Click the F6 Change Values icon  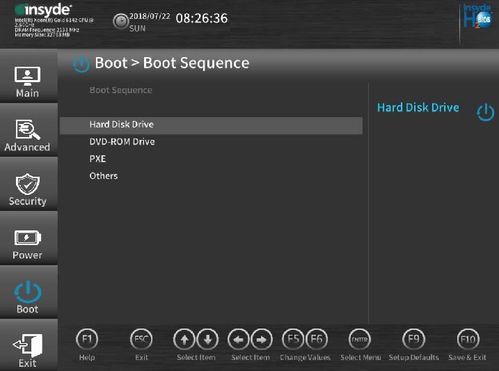point(317,340)
